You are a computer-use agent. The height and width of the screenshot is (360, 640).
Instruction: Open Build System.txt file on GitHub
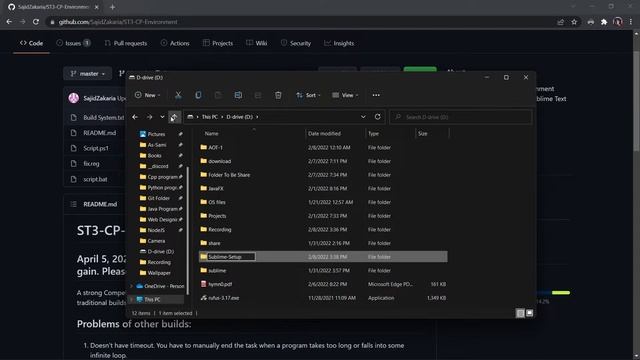[103, 118]
